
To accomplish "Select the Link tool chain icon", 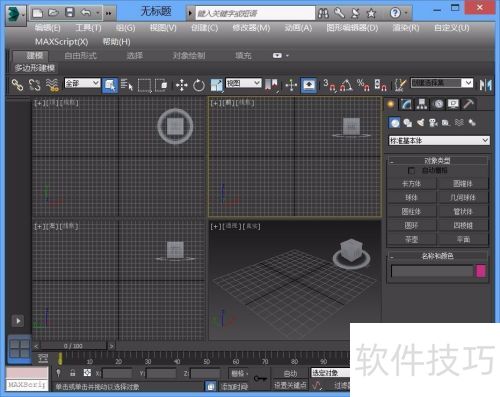I will tap(17, 85).
